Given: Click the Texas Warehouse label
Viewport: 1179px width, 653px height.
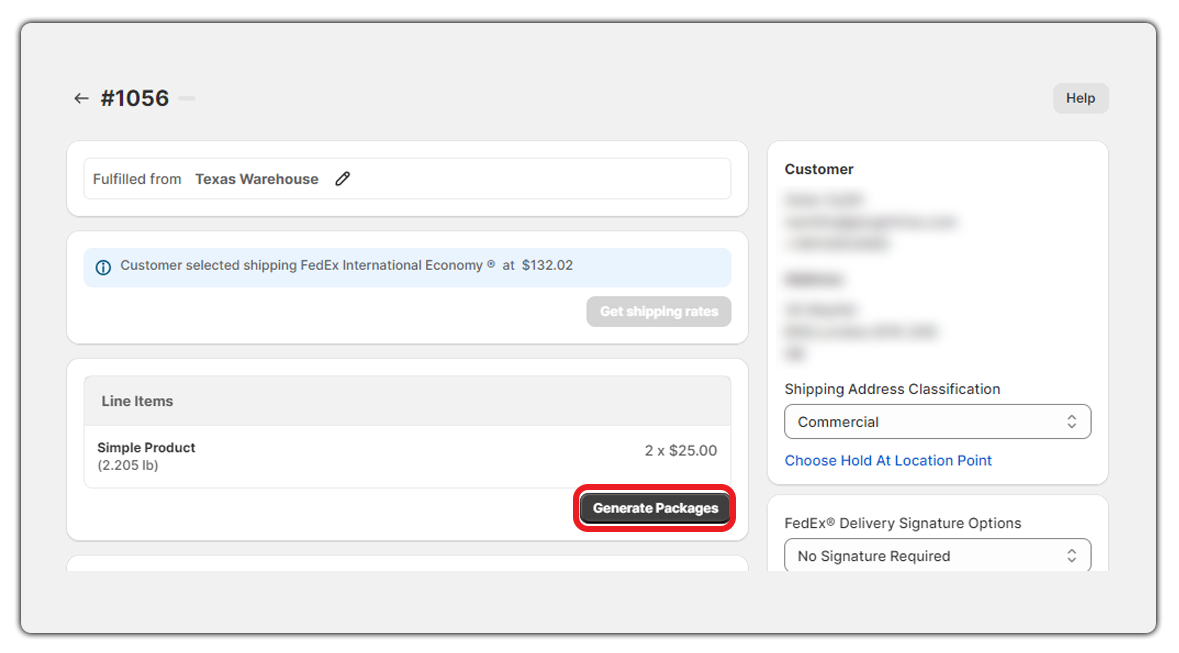Looking at the screenshot, I should click(256, 179).
